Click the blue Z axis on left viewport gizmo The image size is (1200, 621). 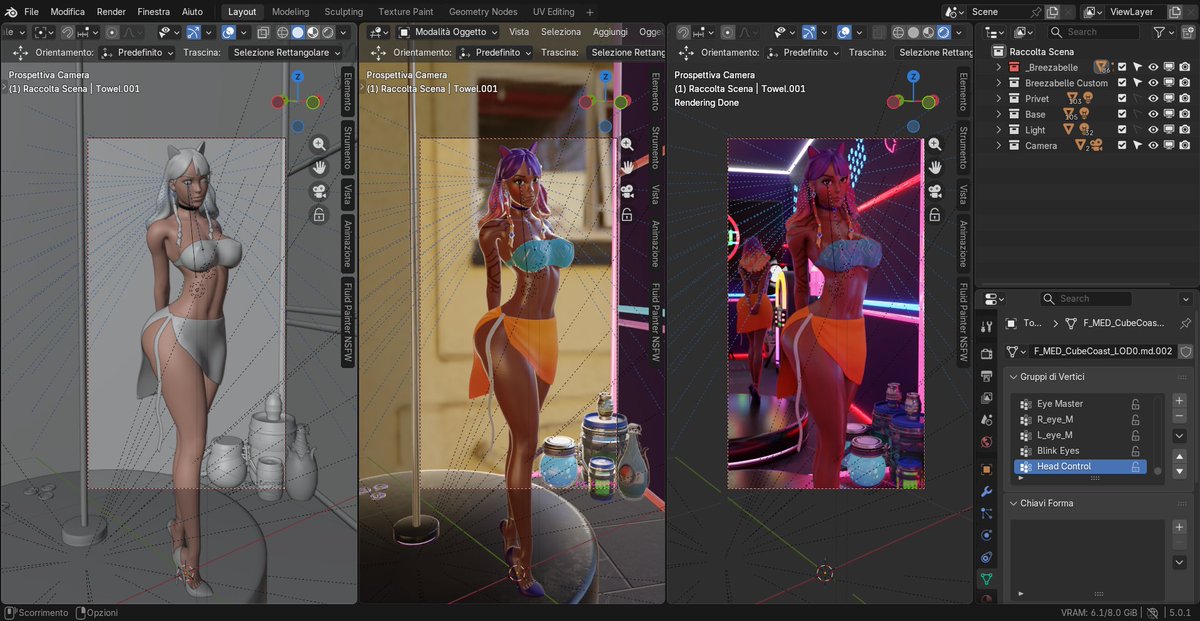(x=297, y=77)
